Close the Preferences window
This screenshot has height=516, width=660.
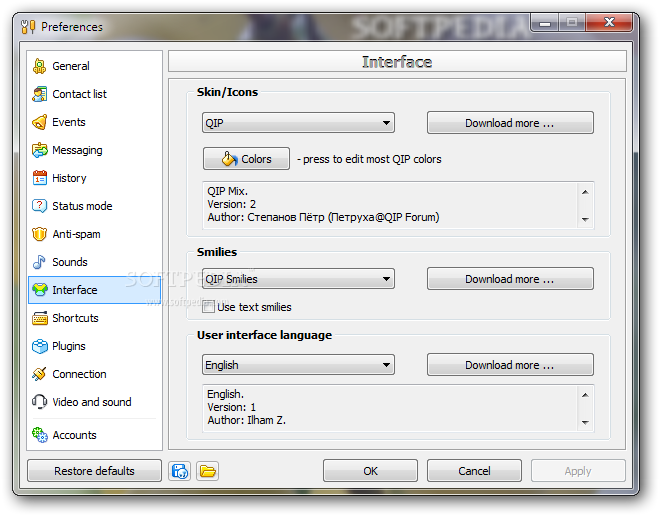click(x=609, y=22)
